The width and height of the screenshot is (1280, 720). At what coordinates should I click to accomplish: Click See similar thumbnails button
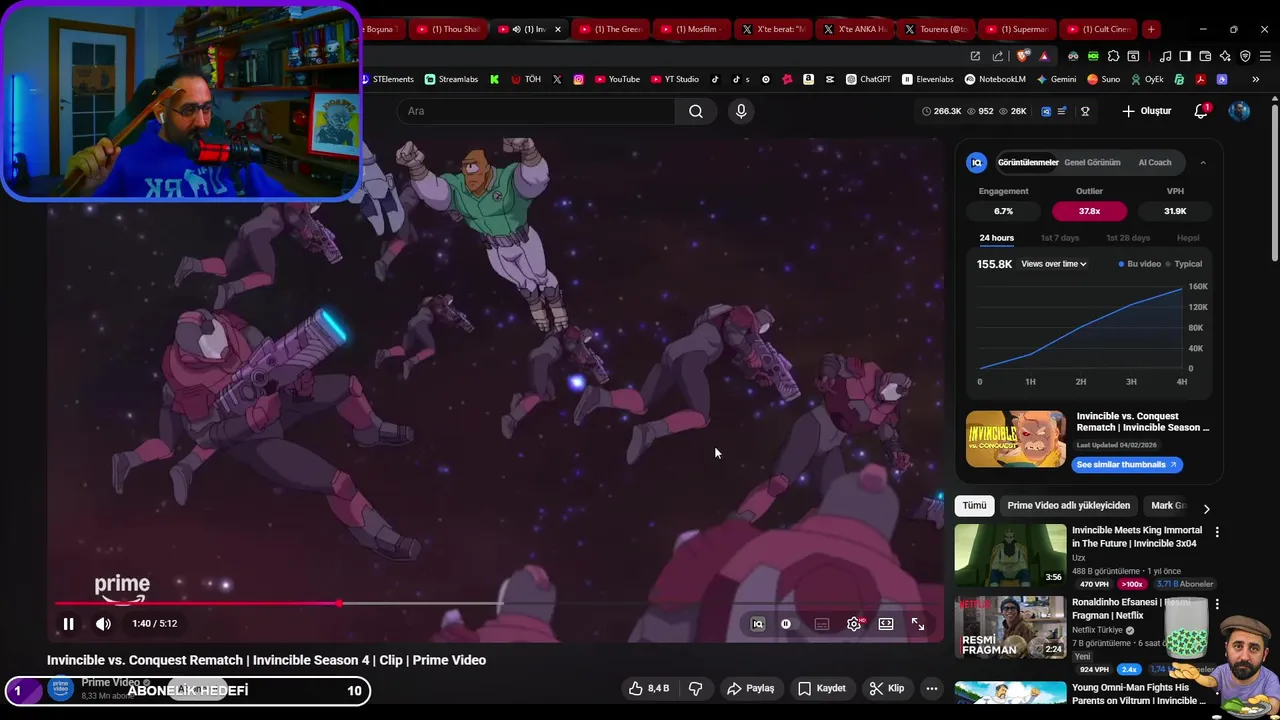coord(1126,464)
